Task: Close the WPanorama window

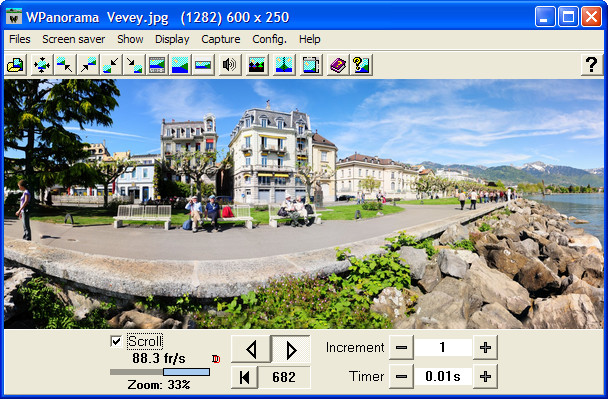Action: [x=591, y=17]
